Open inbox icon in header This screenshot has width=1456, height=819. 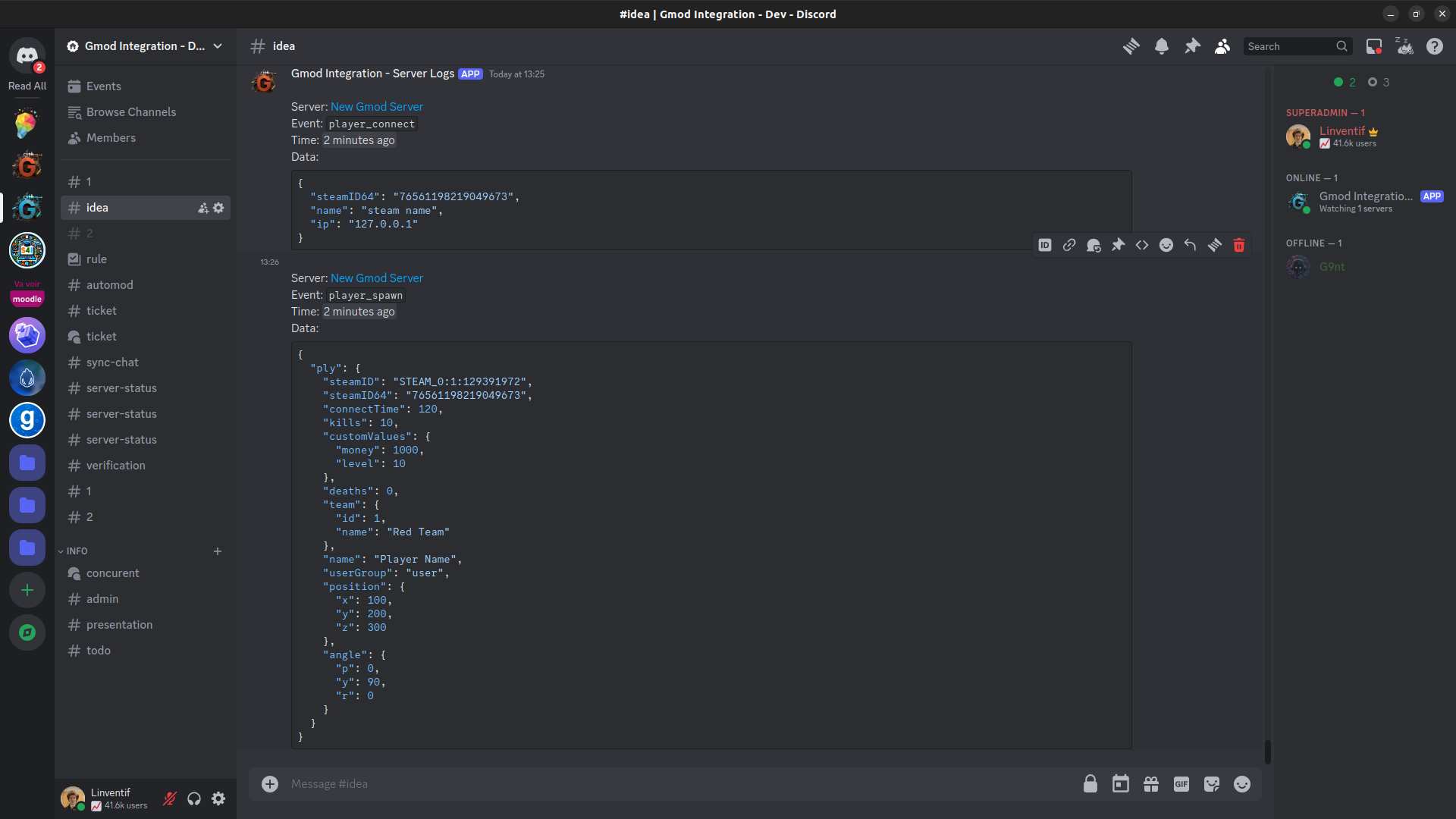pos(1373,46)
